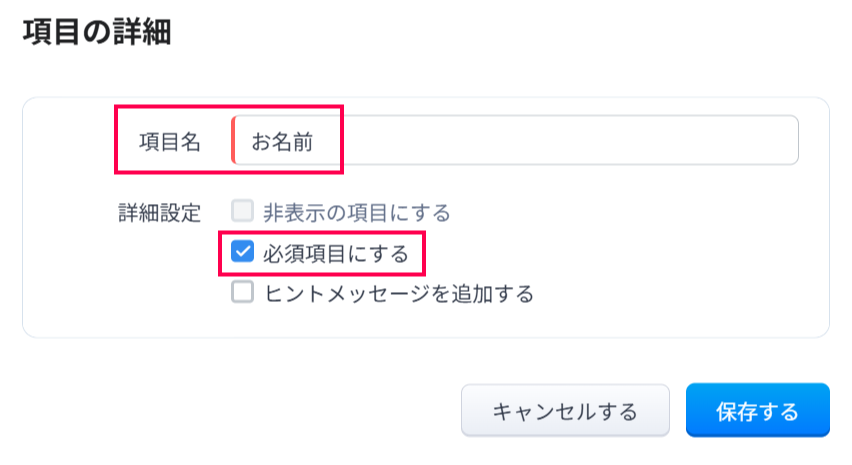Click the 必須項目にする label text
Viewport: 852px width, 465px height.
(335, 254)
